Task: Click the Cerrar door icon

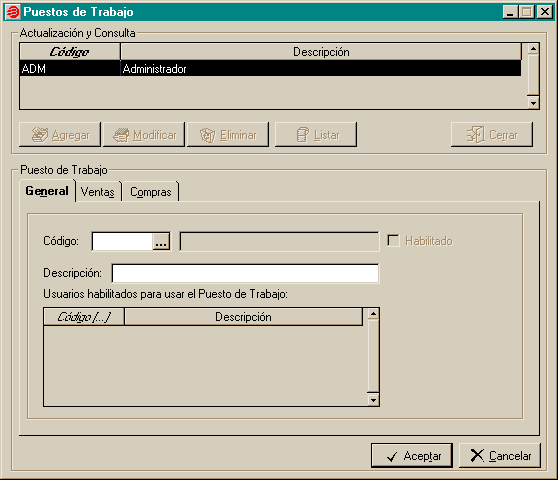Action: pos(476,135)
